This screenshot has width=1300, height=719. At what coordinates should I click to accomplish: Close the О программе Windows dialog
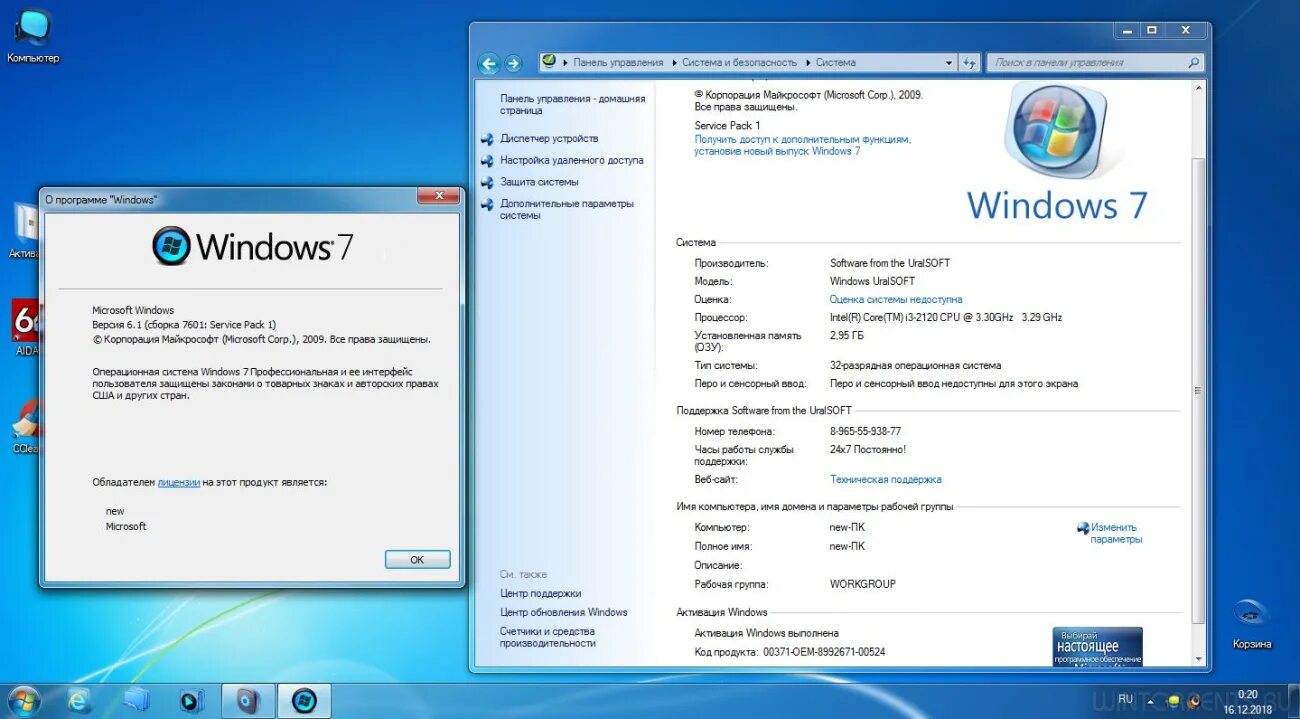click(x=437, y=196)
